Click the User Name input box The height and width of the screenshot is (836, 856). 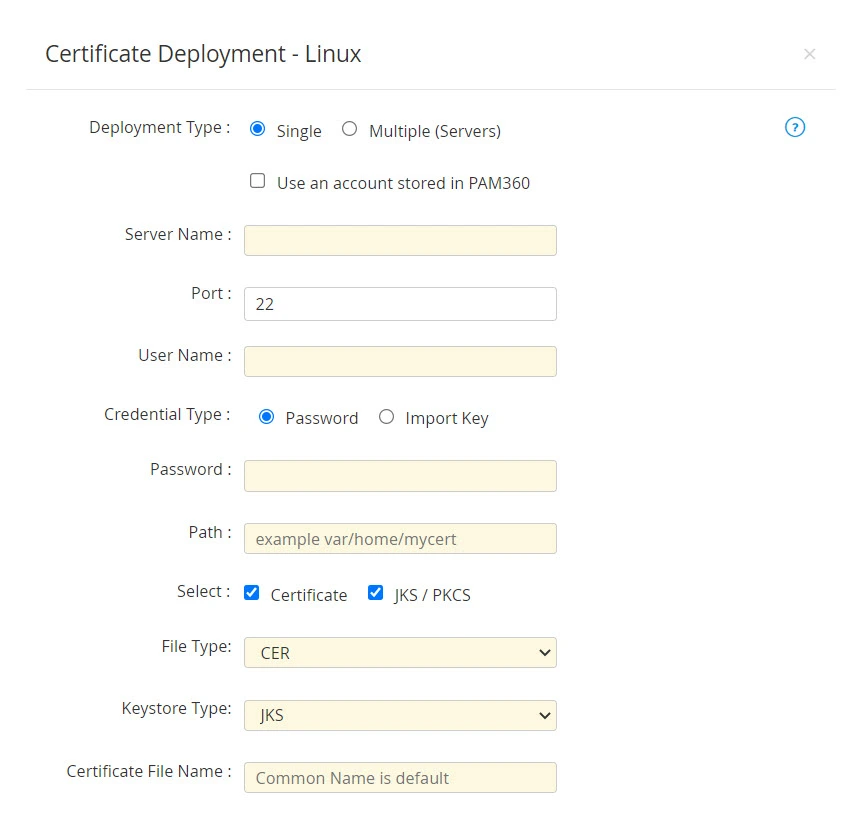(x=400, y=361)
